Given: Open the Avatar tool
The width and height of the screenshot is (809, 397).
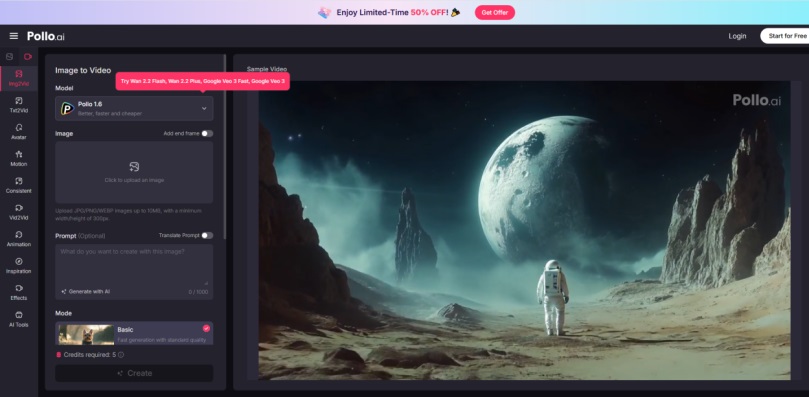Looking at the screenshot, I should 19,132.
